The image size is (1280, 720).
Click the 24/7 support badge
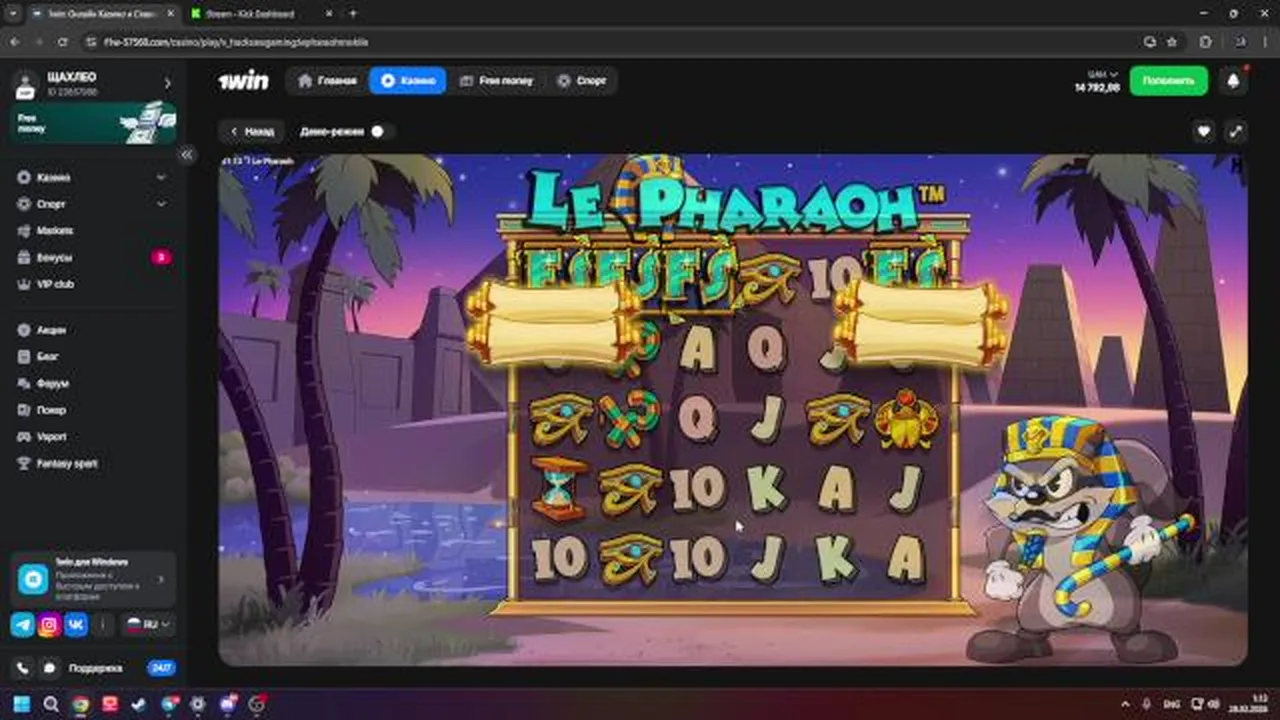click(161, 668)
